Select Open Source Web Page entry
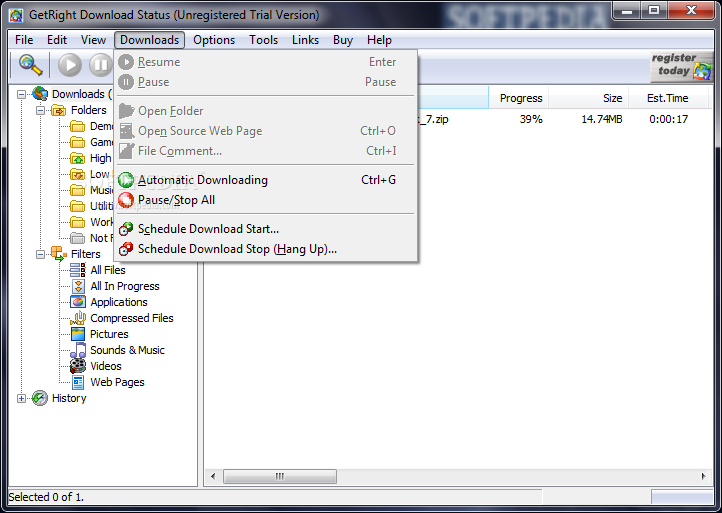722x513 pixels. tap(266, 131)
